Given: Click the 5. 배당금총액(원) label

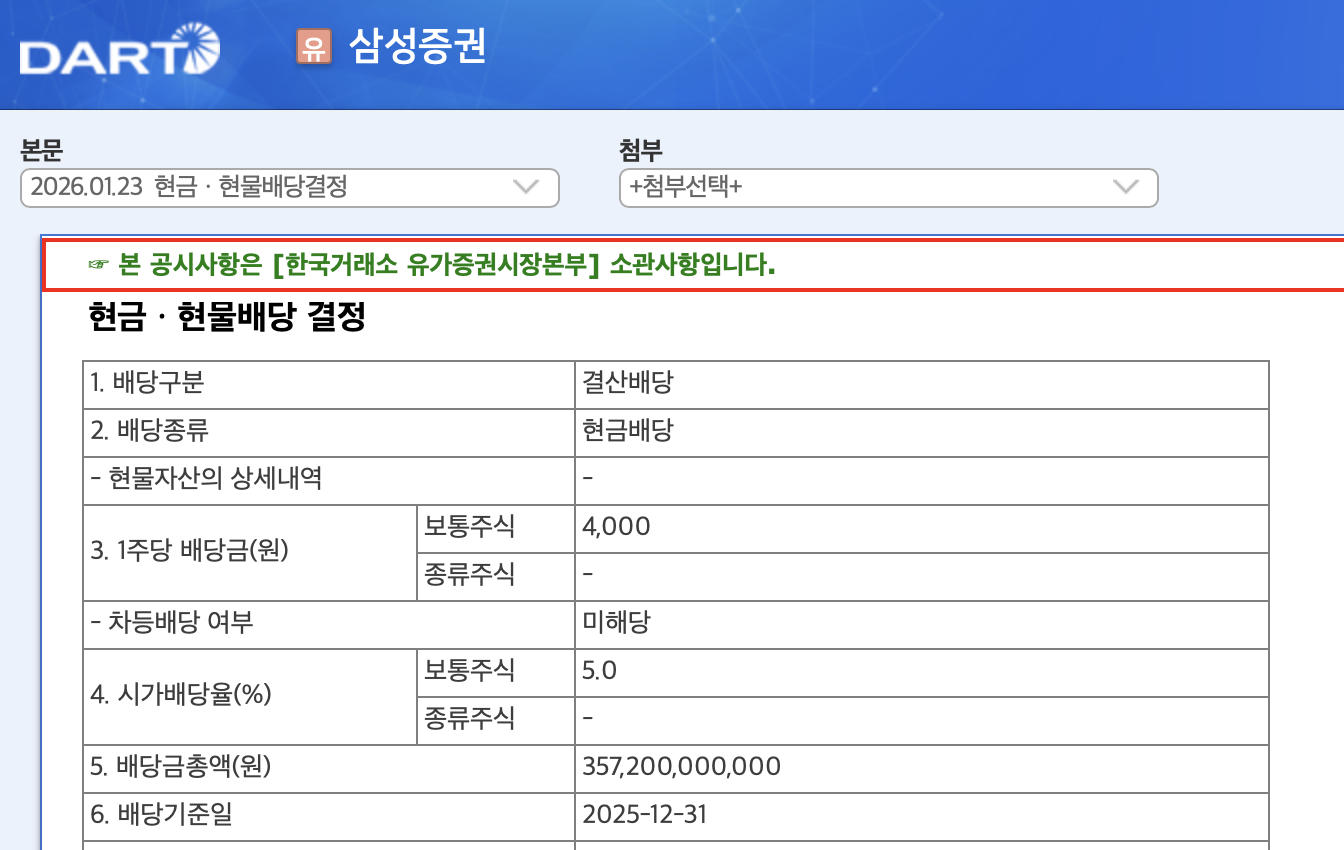Looking at the screenshot, I should tap(181, 767).
